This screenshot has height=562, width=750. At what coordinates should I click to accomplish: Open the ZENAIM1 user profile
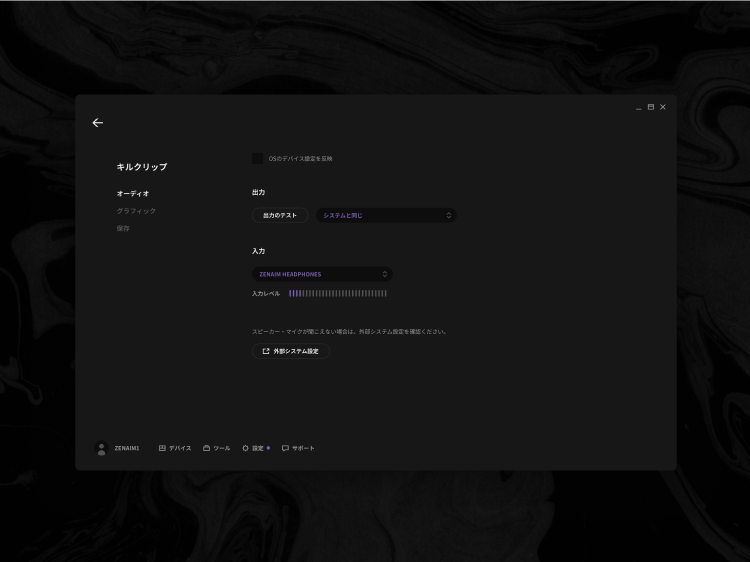click(x=117, y=448)
